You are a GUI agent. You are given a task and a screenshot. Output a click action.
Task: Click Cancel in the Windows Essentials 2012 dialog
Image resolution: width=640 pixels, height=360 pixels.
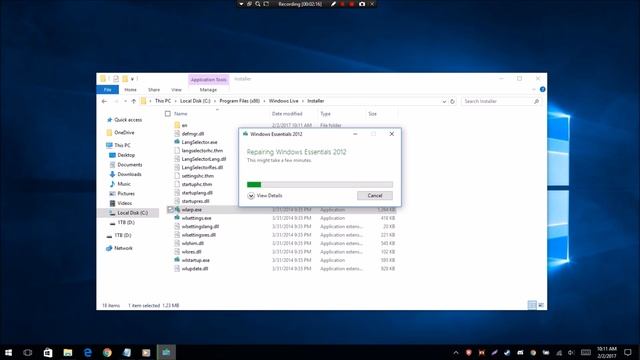click(x=375, y=196)
